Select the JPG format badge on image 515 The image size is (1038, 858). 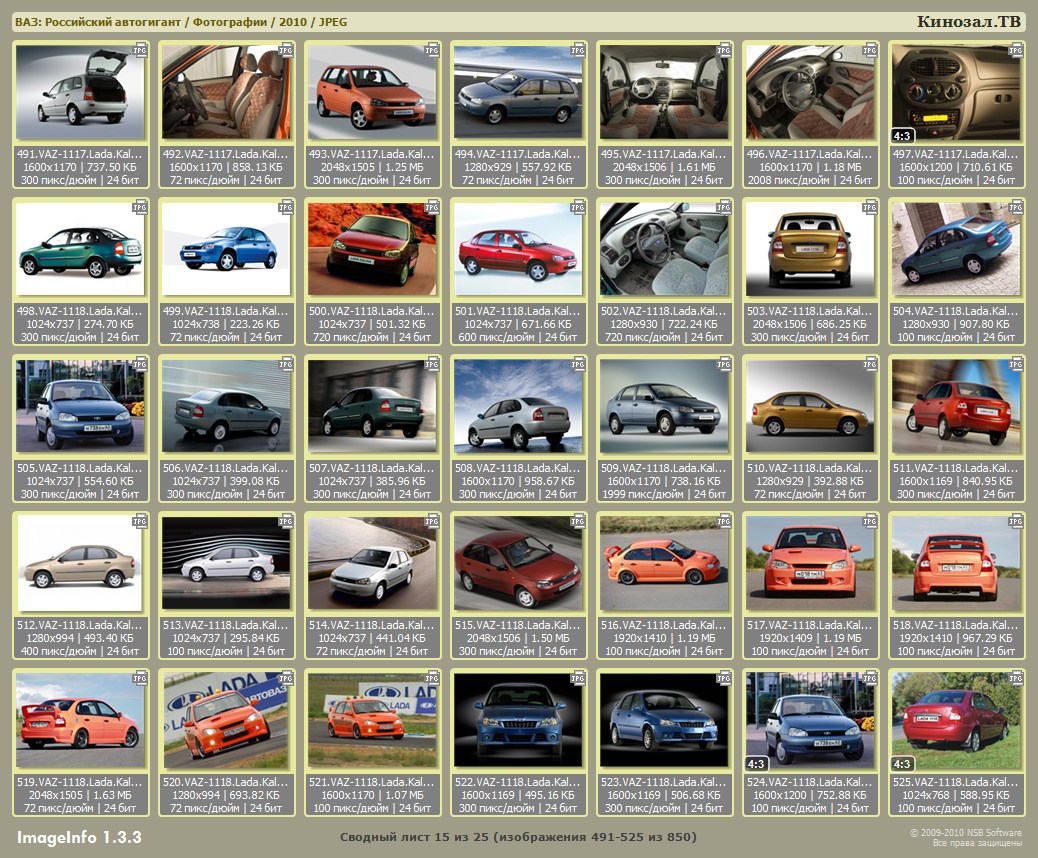click(x=577, y=520)
